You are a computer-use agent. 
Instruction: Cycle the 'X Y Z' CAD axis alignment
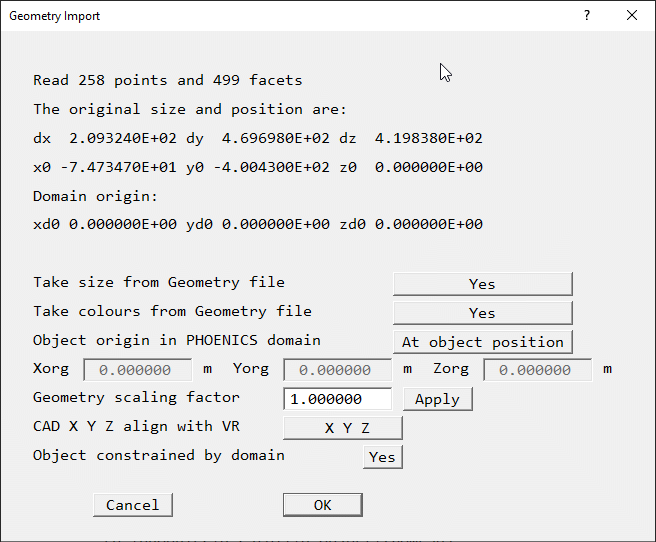343,428
